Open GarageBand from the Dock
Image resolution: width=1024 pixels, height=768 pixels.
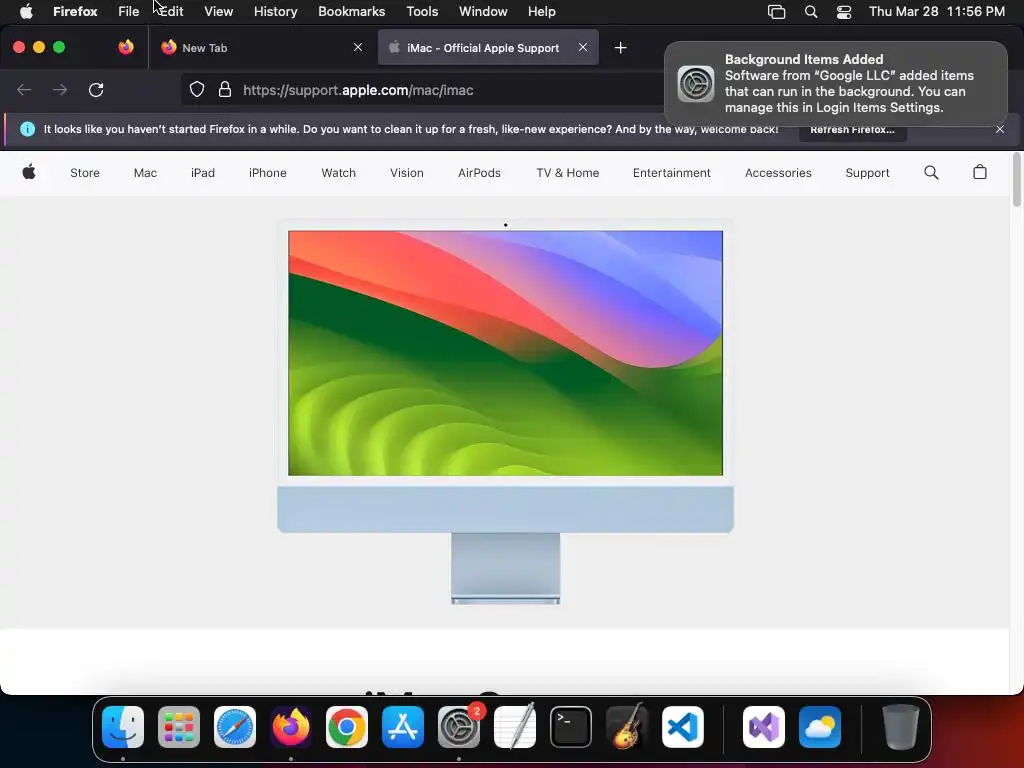(627, 727)
